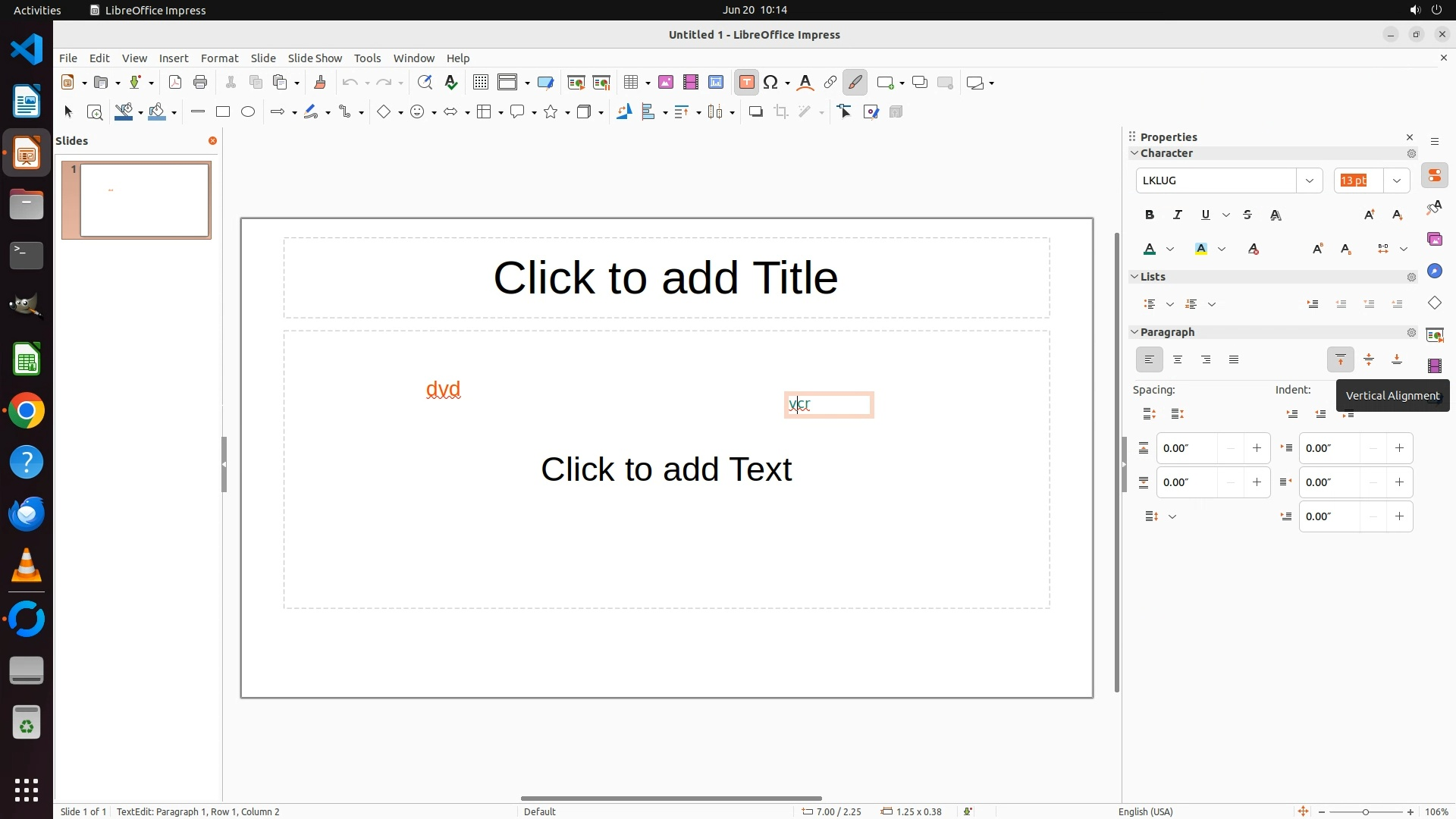Enable Center paragraph alignment
The width and height of the screenshot is (1456, 819).
(x=1178, y=360)
